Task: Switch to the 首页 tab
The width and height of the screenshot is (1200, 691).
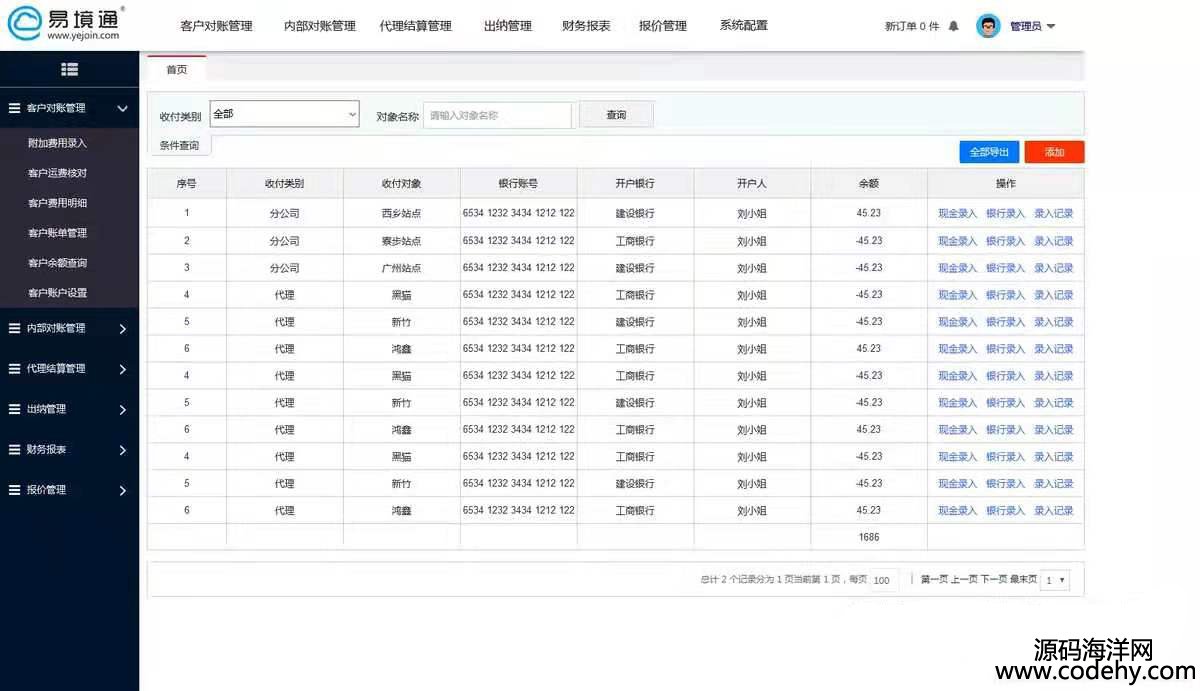Action: coord(176,69)
